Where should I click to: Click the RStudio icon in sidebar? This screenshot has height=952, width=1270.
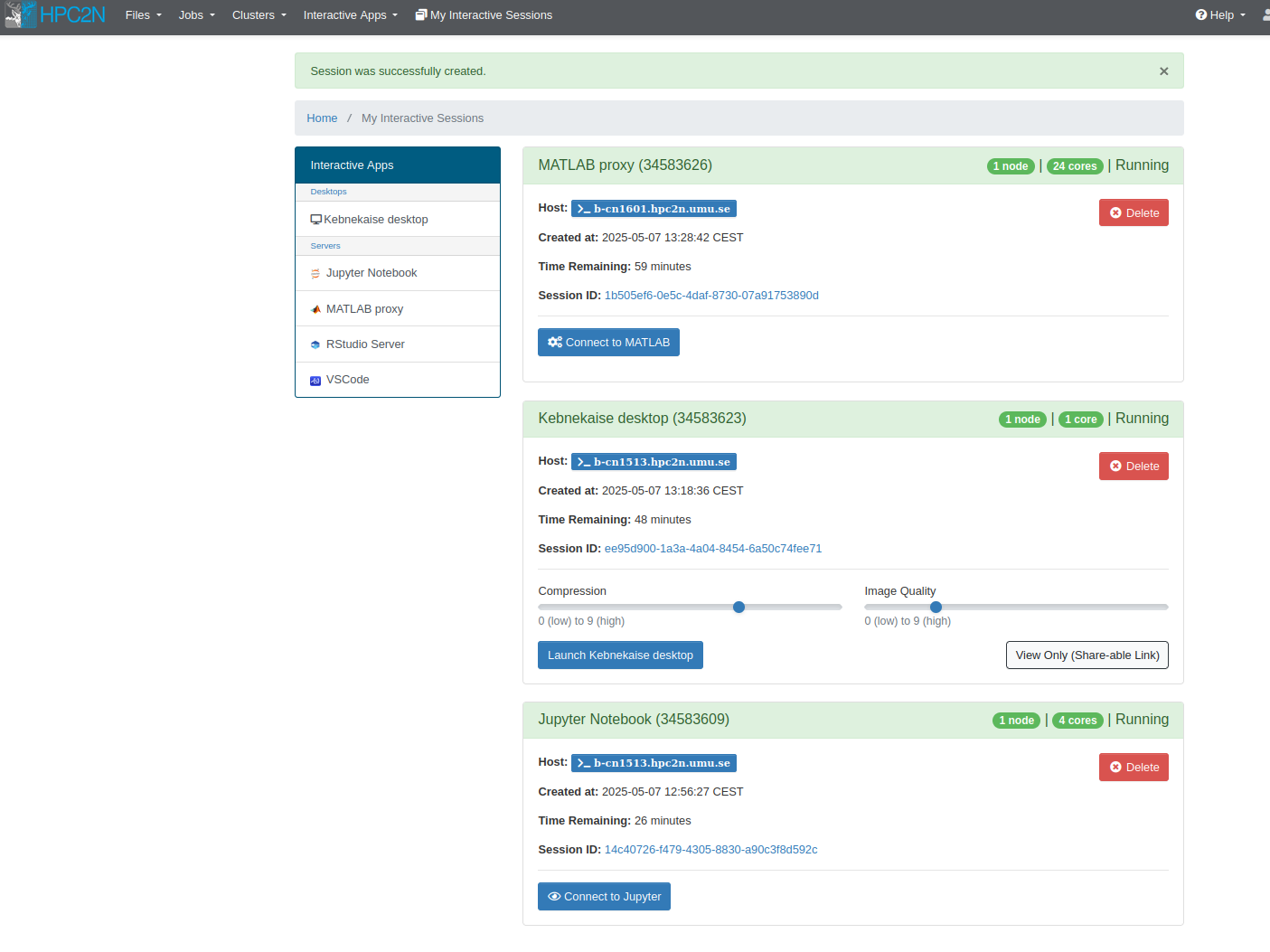tap(315, 344)
